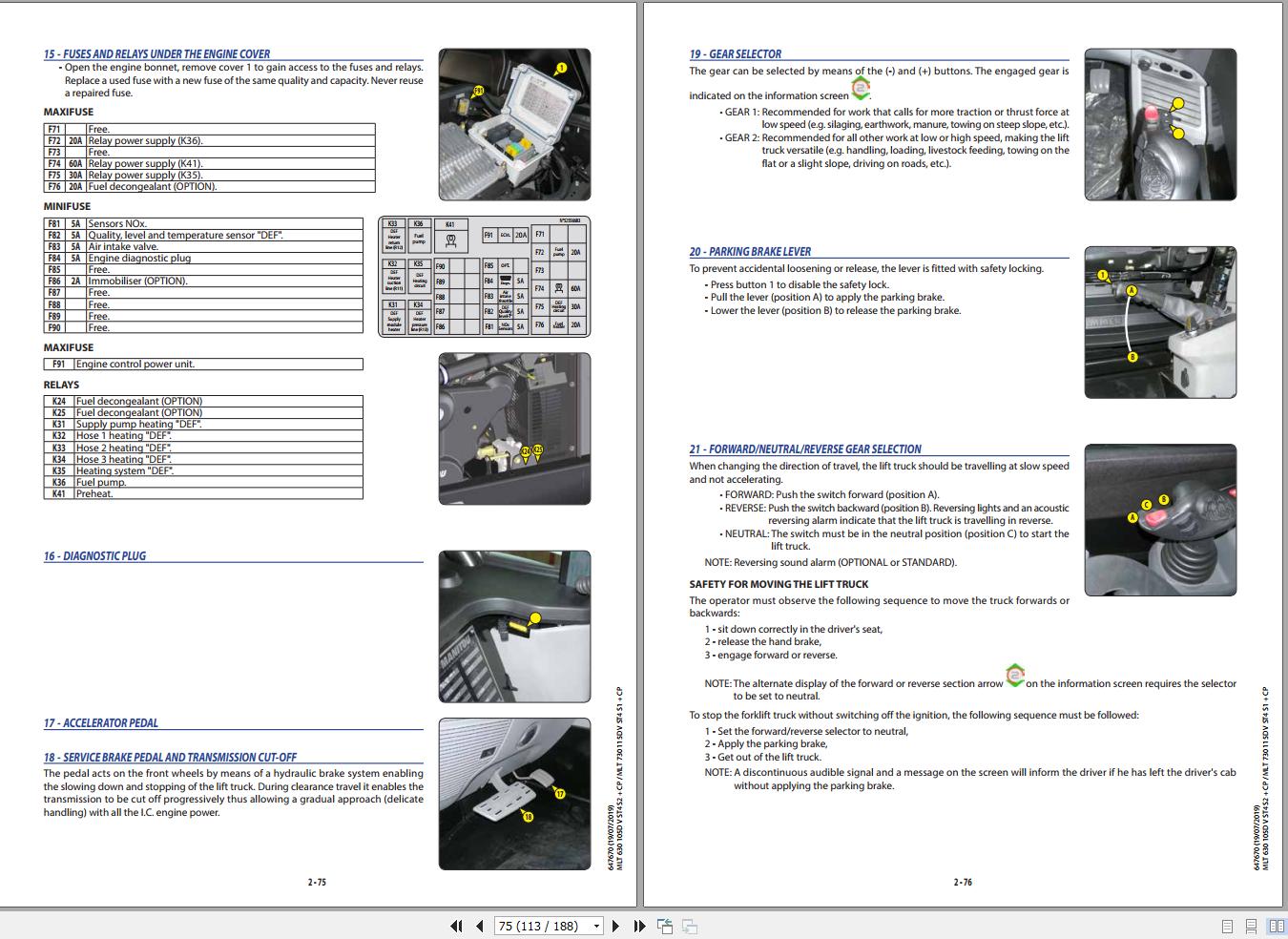
Task: Jump to the last page of the document
Action: tap(637, 926)
